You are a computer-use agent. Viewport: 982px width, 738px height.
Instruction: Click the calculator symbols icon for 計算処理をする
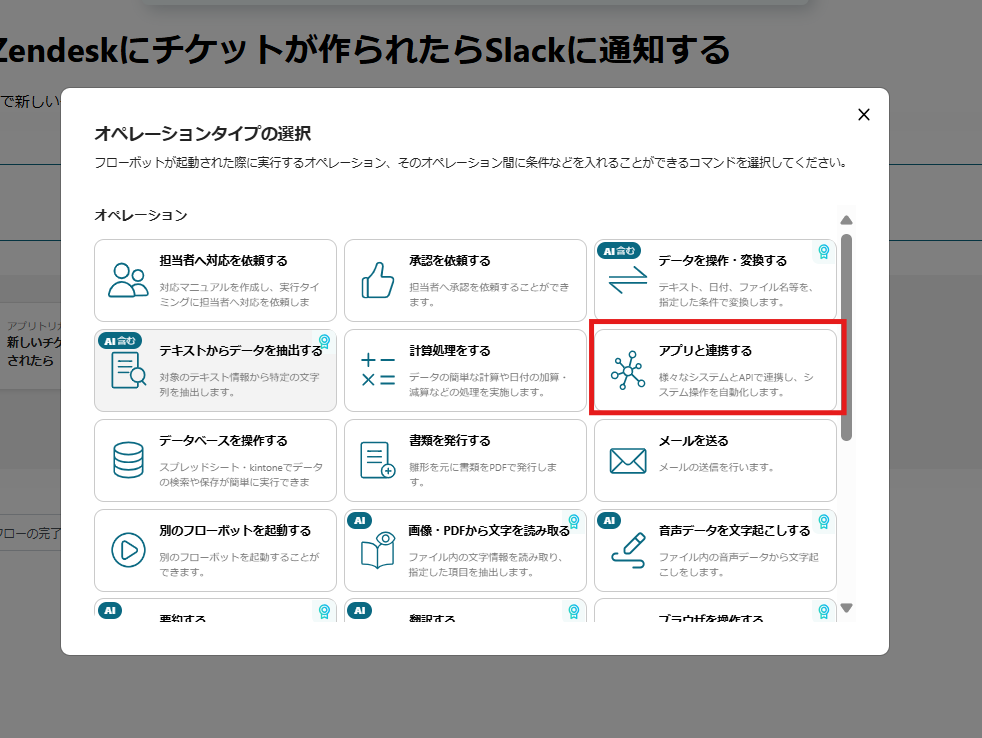378,370
